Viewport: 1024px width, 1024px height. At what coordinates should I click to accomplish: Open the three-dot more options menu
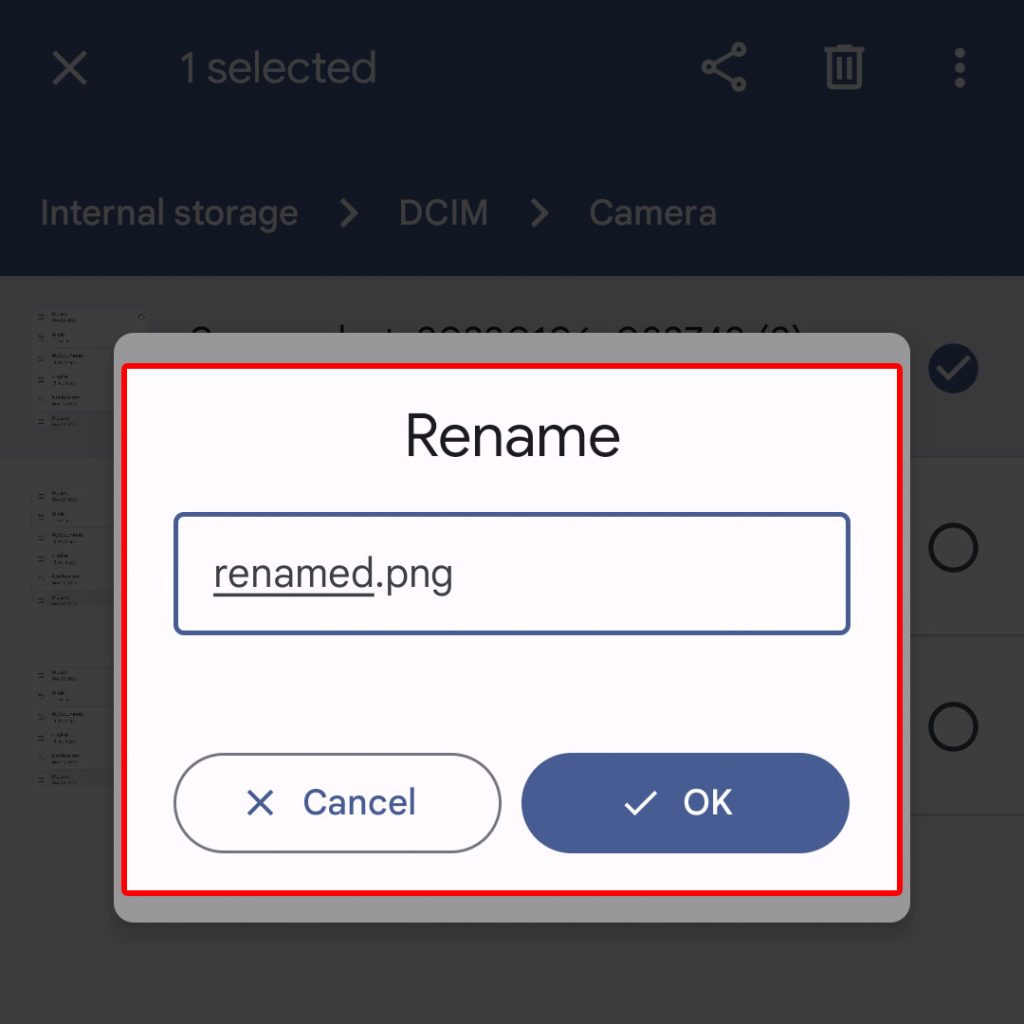(959, 68)
